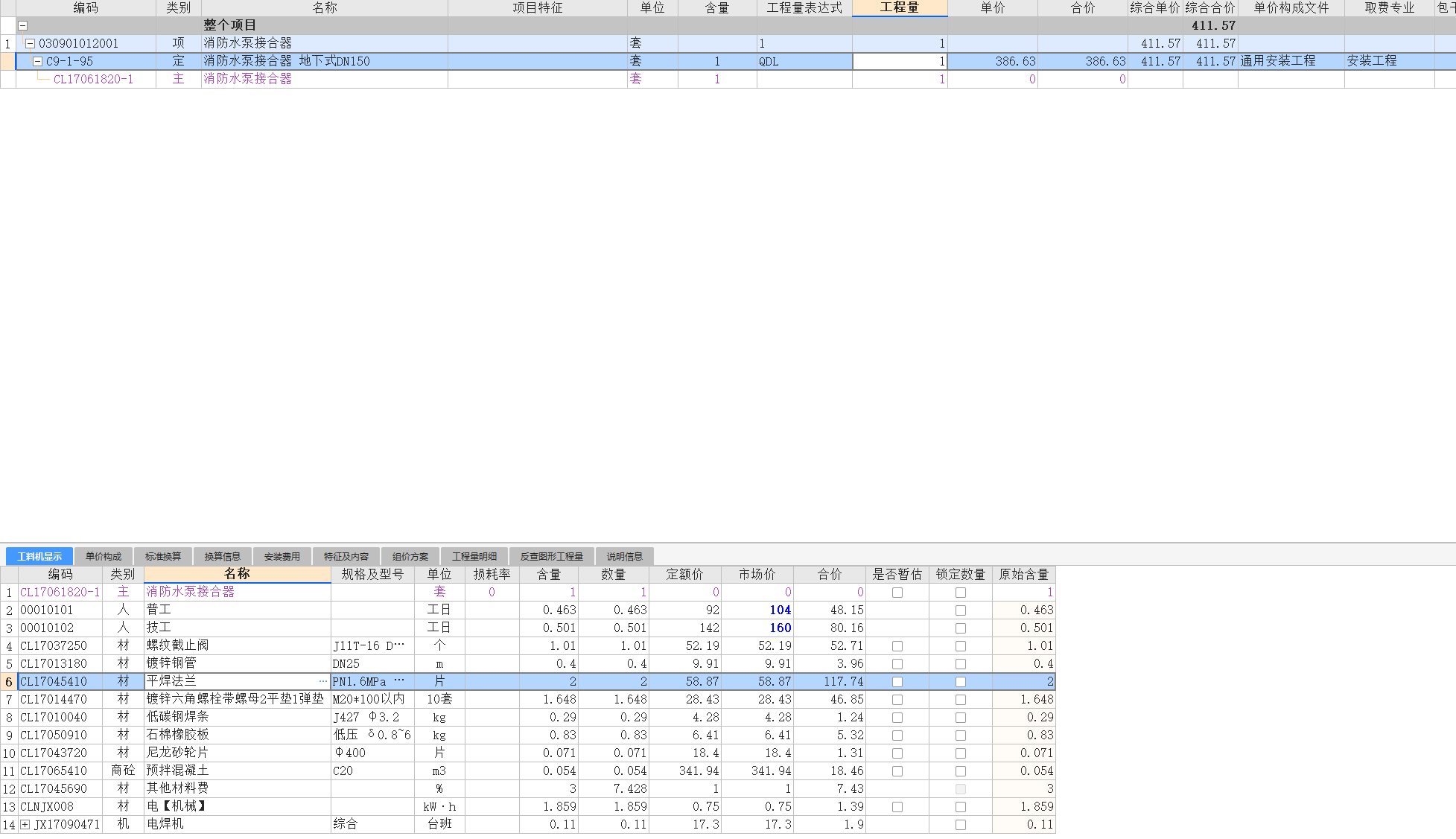
Task: Check 是否暂估 for 预拌混凝土 row
Action: 897,771
